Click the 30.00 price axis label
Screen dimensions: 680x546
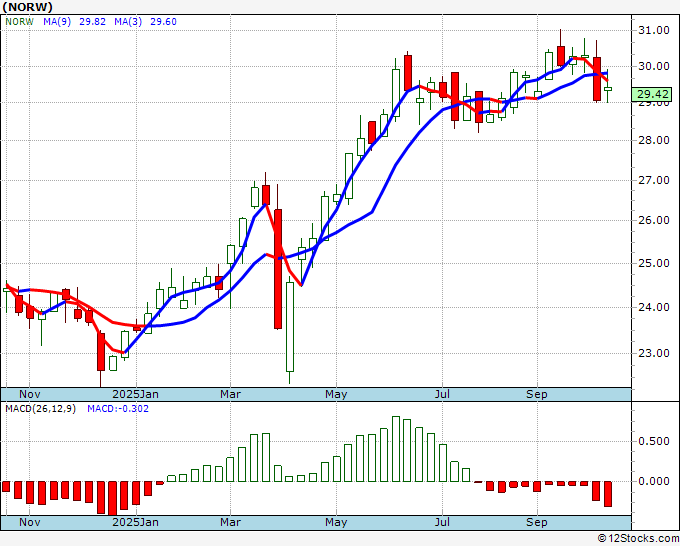[654, 66]
